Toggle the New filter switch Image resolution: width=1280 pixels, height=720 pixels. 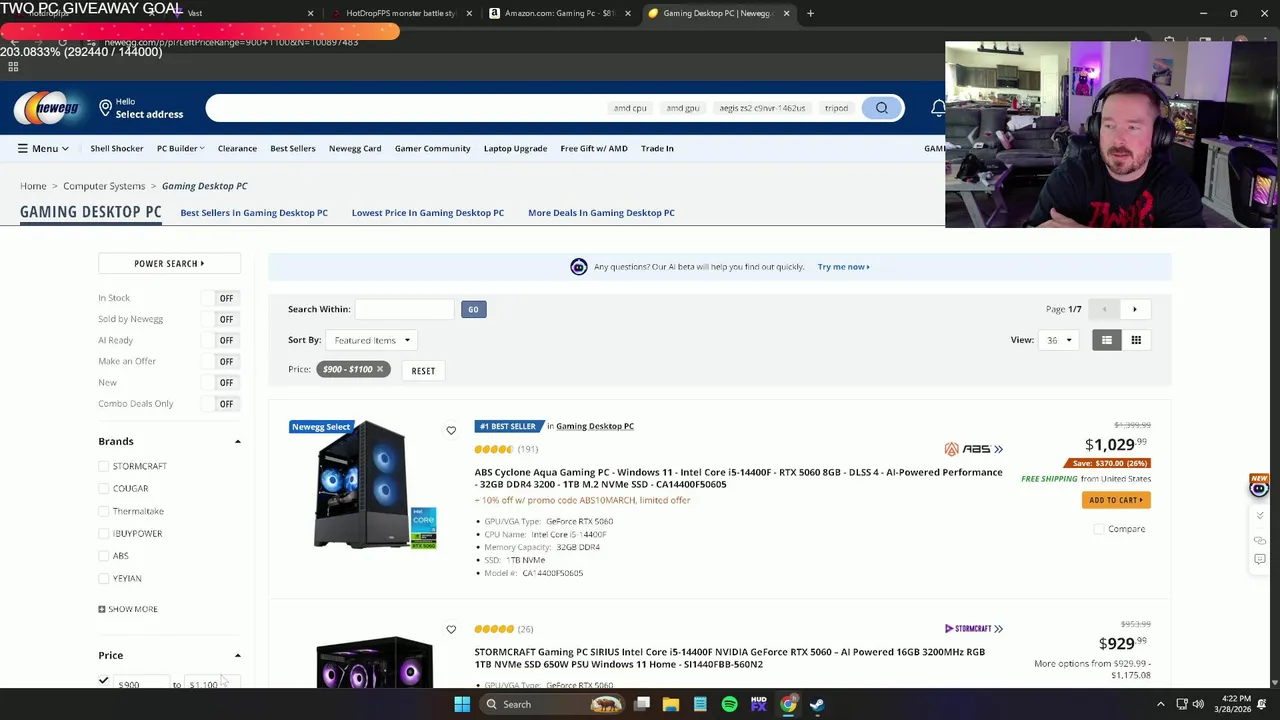pos(219,382)
